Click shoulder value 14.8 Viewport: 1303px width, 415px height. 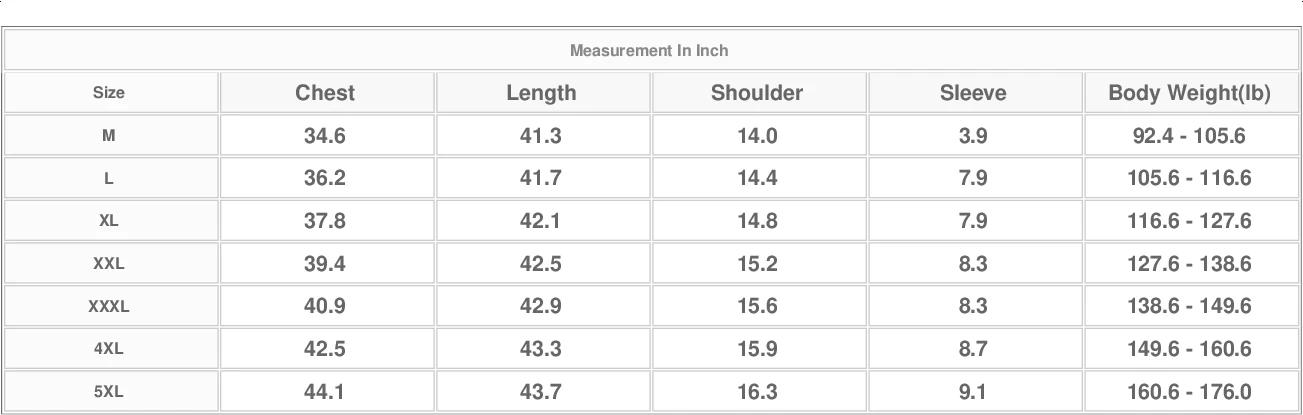[x=757, y=221]
